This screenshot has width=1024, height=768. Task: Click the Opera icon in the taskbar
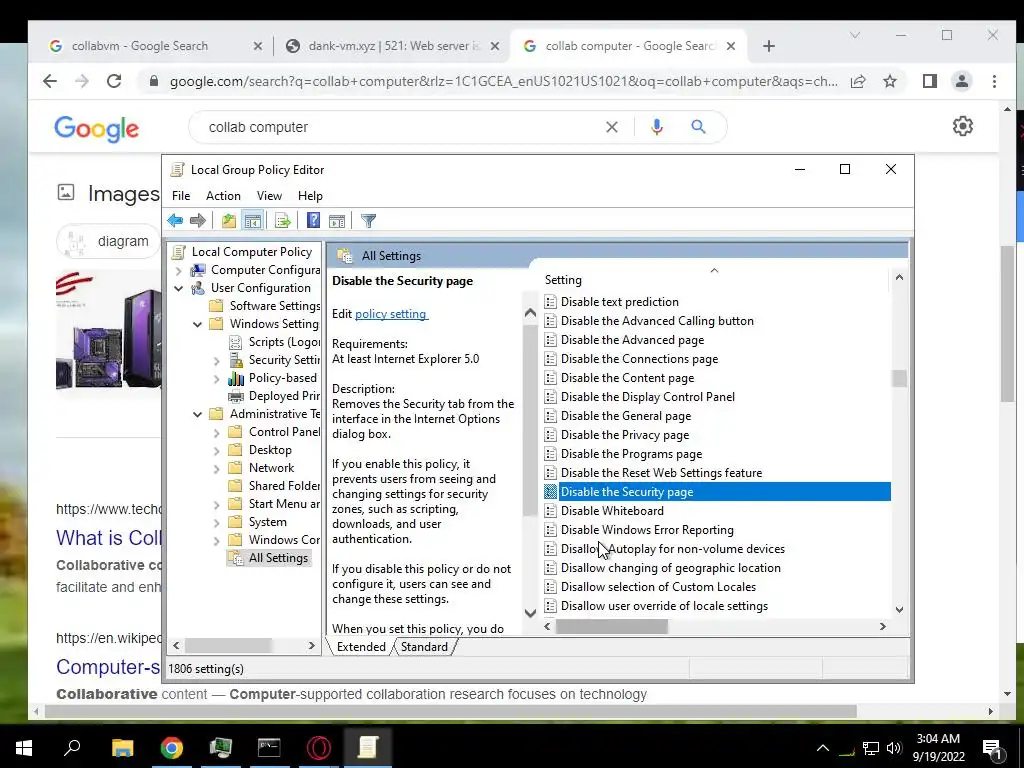coord(319,747)
